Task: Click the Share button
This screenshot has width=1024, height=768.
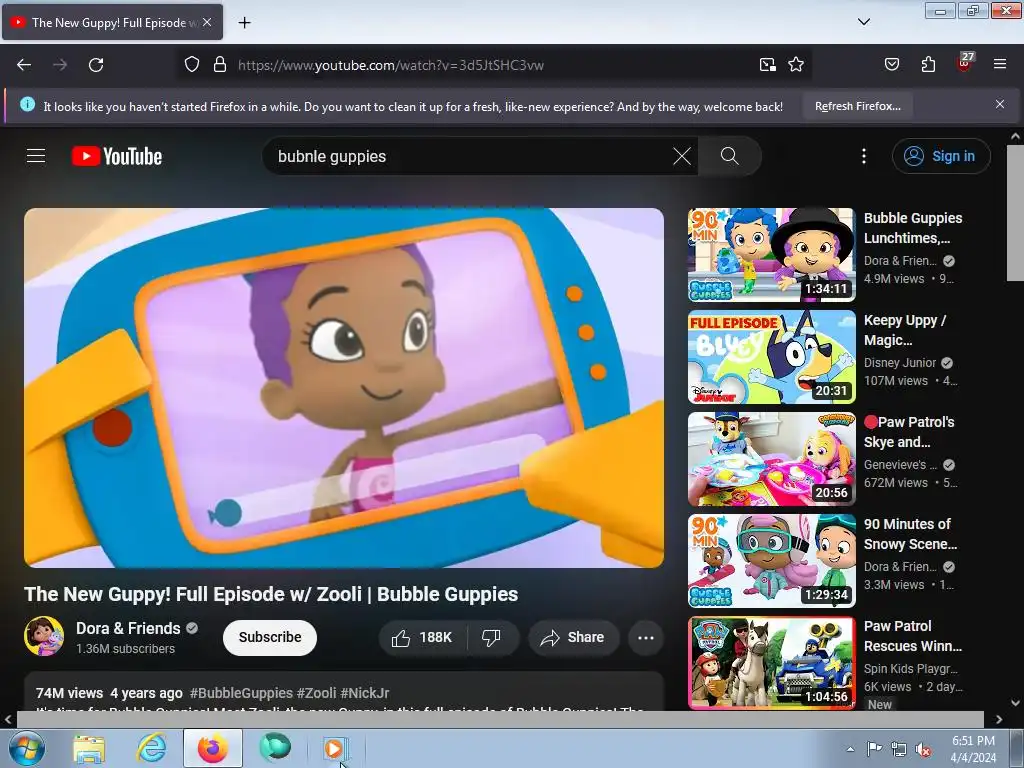Action: (x=573, y=637)
